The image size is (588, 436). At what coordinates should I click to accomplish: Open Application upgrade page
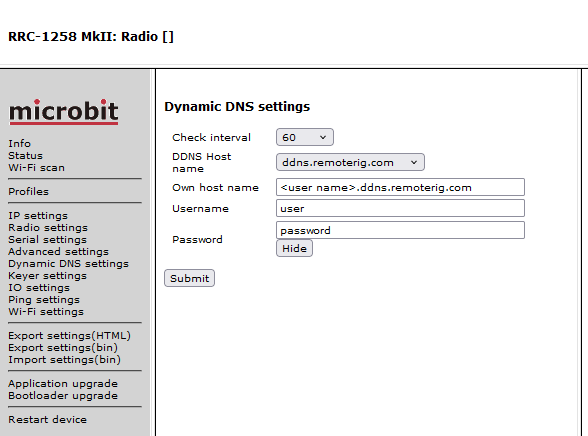pos(63,384)
